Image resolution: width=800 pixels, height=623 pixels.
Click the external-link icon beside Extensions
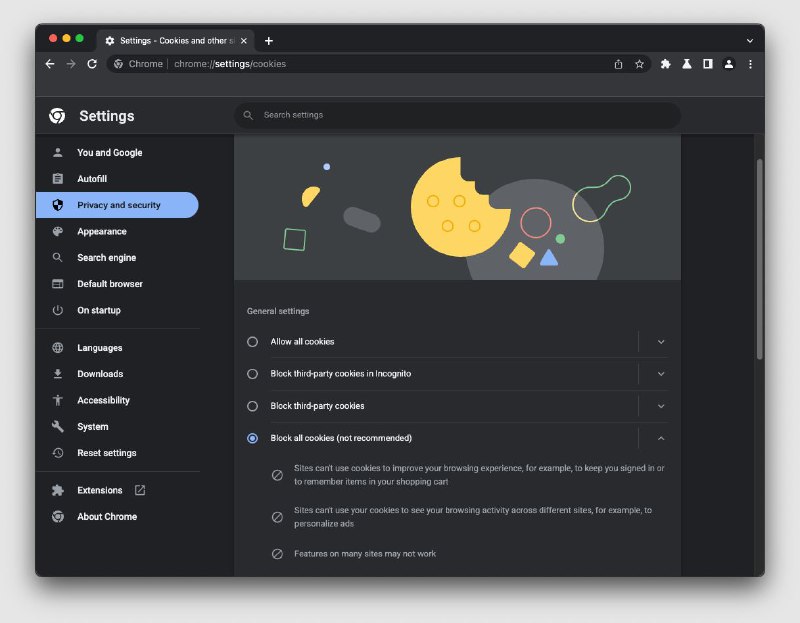140,490
